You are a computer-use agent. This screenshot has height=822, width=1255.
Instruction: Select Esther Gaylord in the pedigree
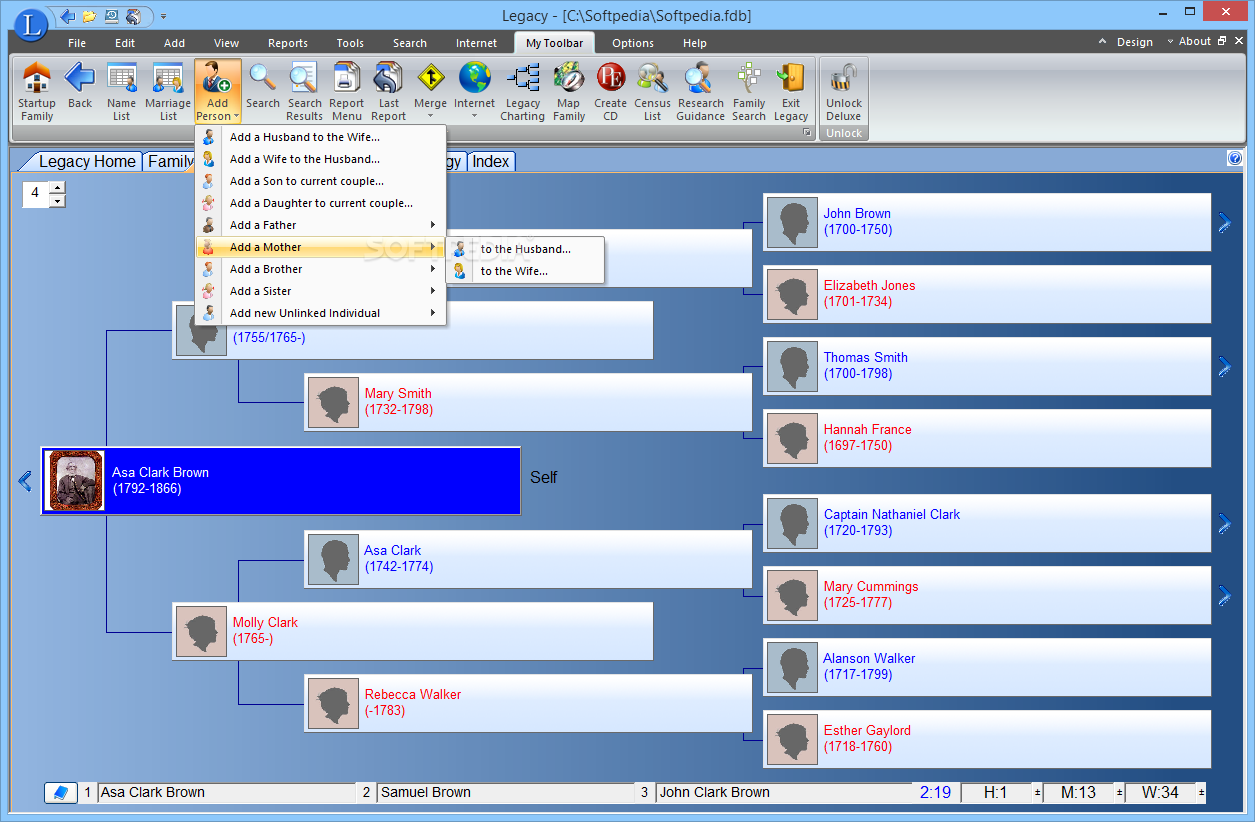(x=987, y=738)
